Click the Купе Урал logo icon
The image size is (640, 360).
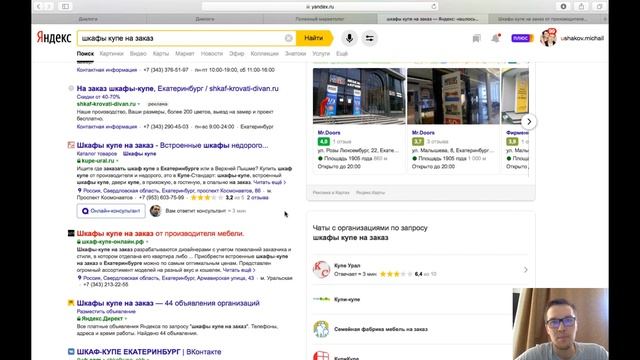coord(321,270)
